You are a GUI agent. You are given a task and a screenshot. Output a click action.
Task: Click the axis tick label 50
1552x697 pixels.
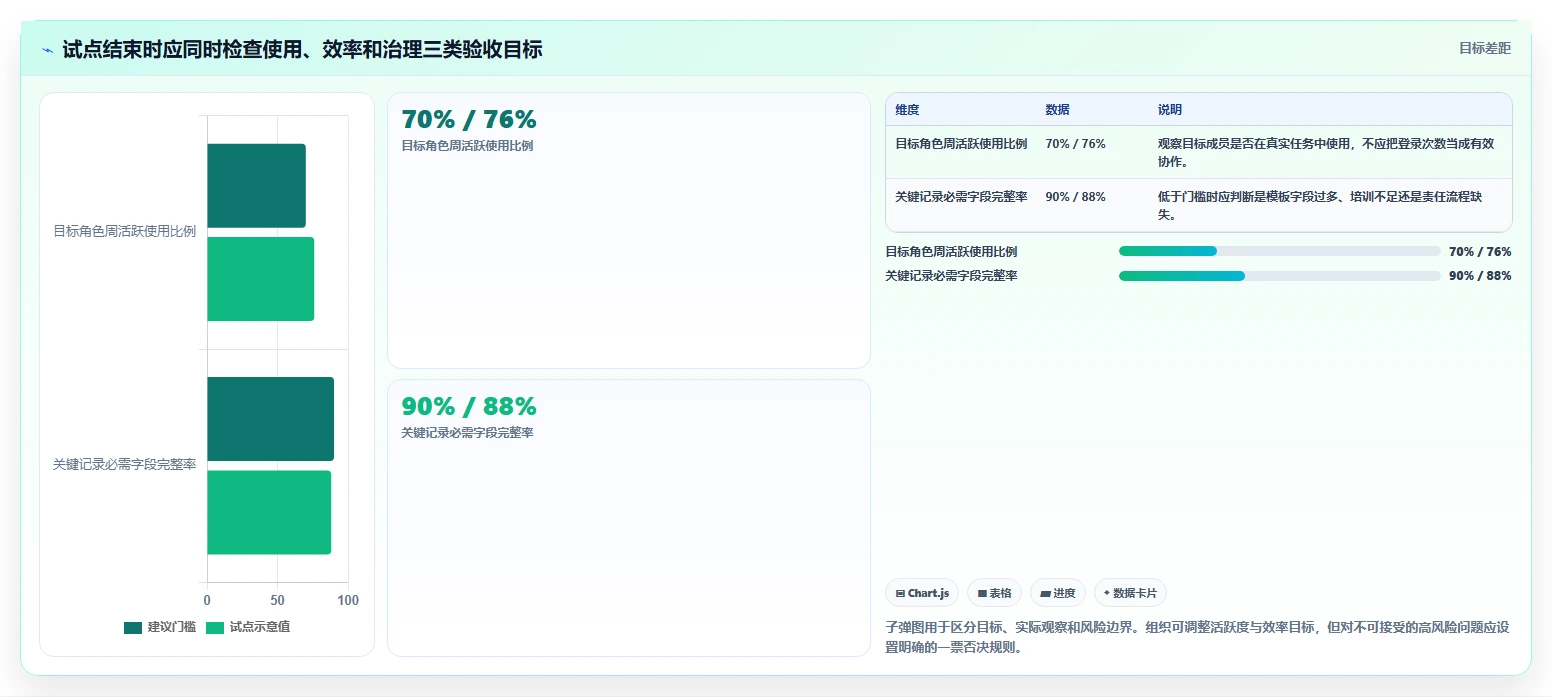277,601
